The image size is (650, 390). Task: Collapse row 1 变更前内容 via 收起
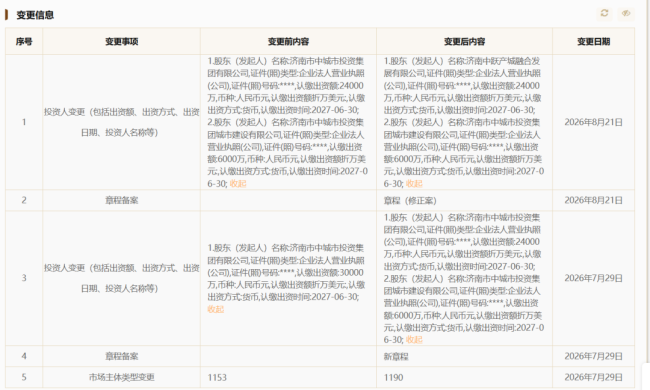(238, 184)
